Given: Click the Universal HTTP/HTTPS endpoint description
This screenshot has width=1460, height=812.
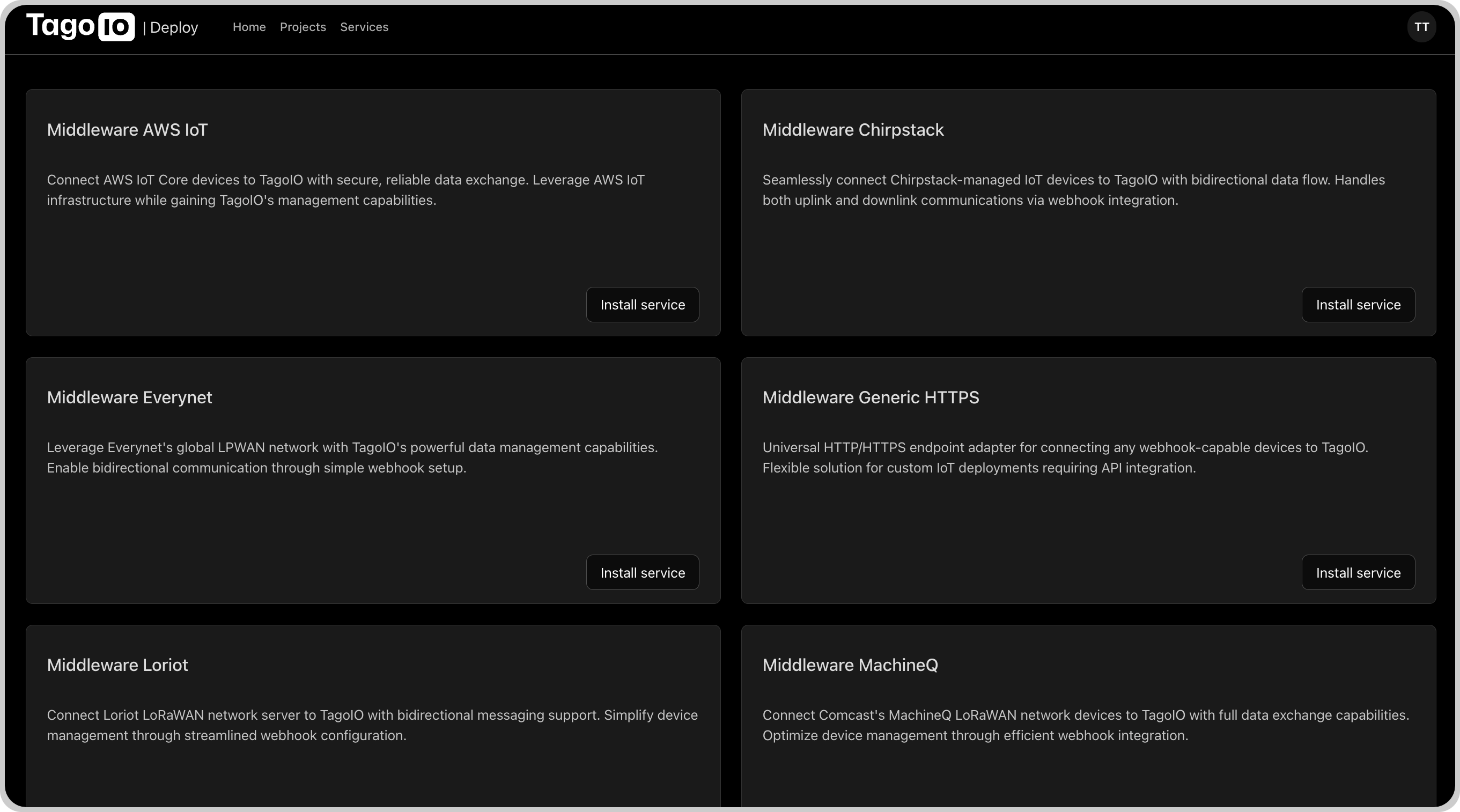Looking at the screenshot, I should click(x=1065, y=457).
